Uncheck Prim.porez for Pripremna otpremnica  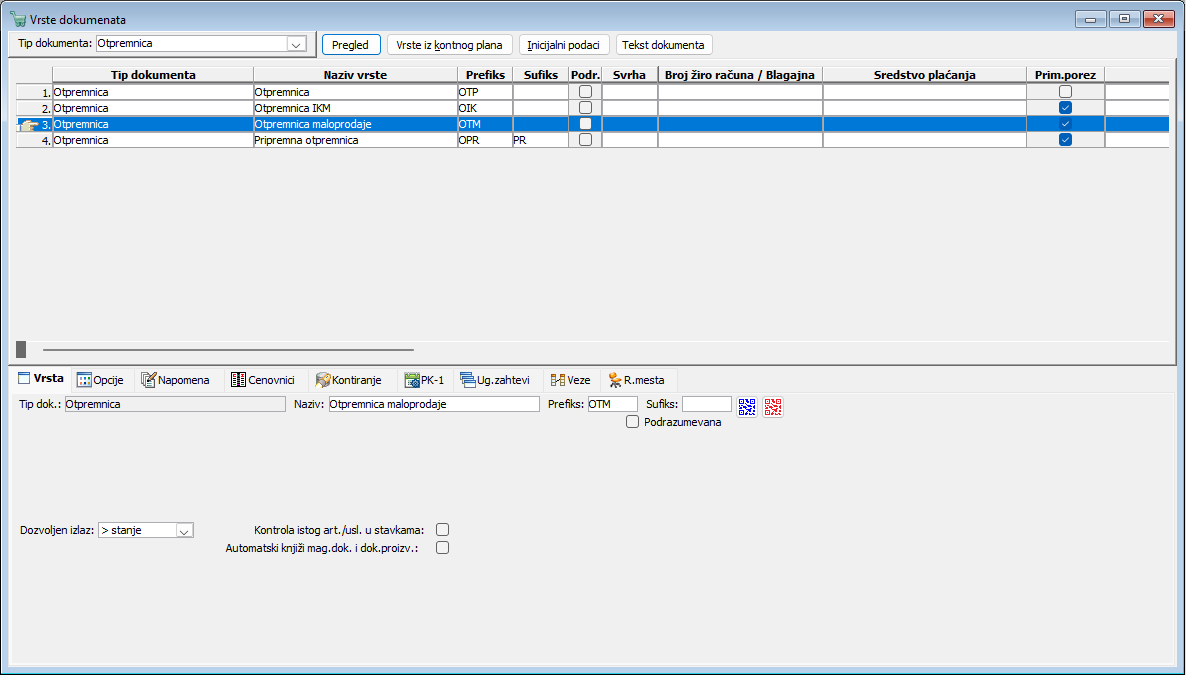coord(1065,140)
